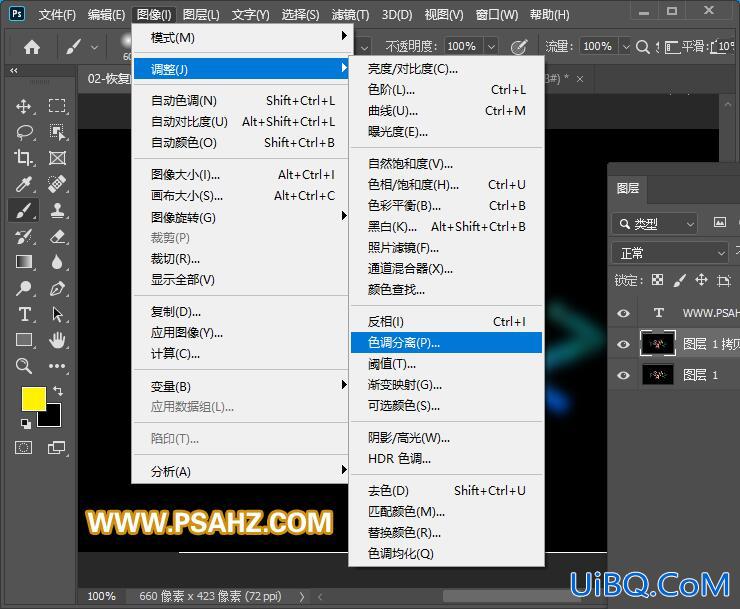Select the Object Selection tool
740x609 pixels.
point(57,132)
